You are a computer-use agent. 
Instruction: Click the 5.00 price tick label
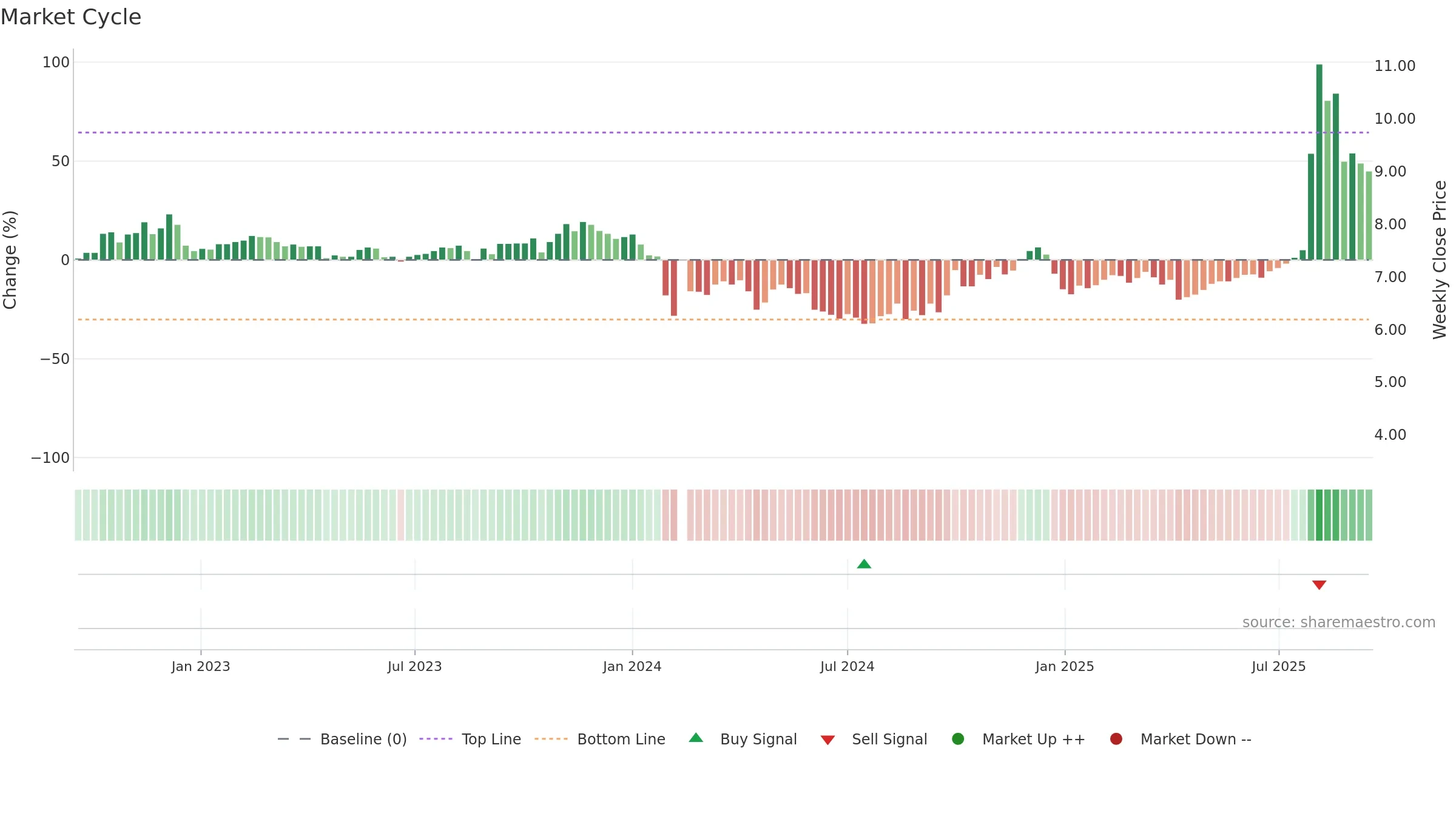coord(1390,382)
